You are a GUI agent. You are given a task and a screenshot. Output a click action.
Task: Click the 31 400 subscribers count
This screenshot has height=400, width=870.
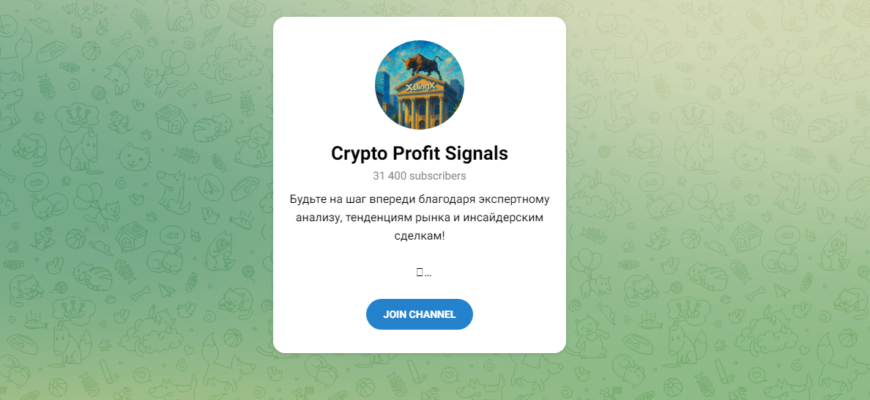[419, 176]
